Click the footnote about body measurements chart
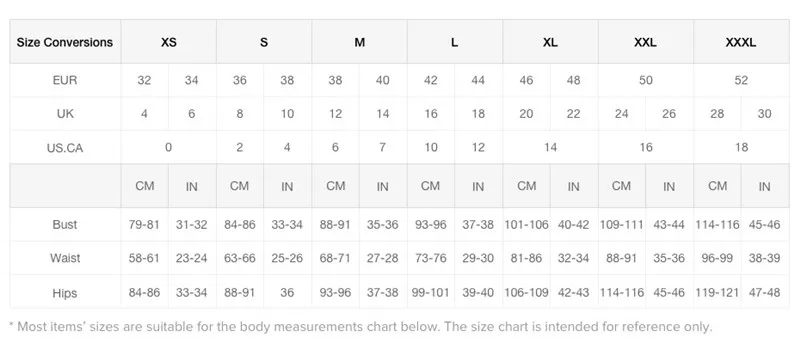 pos(360,326)
